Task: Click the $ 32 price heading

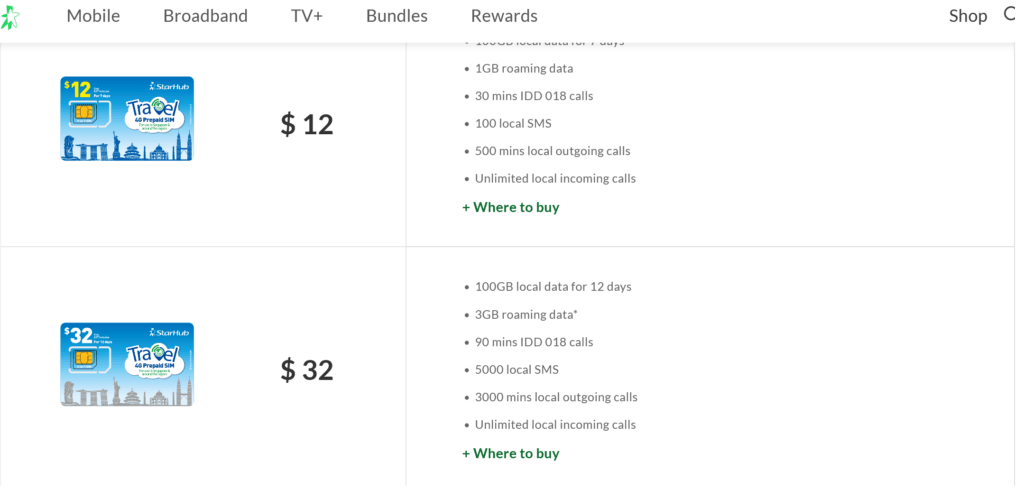Action: 306,370
